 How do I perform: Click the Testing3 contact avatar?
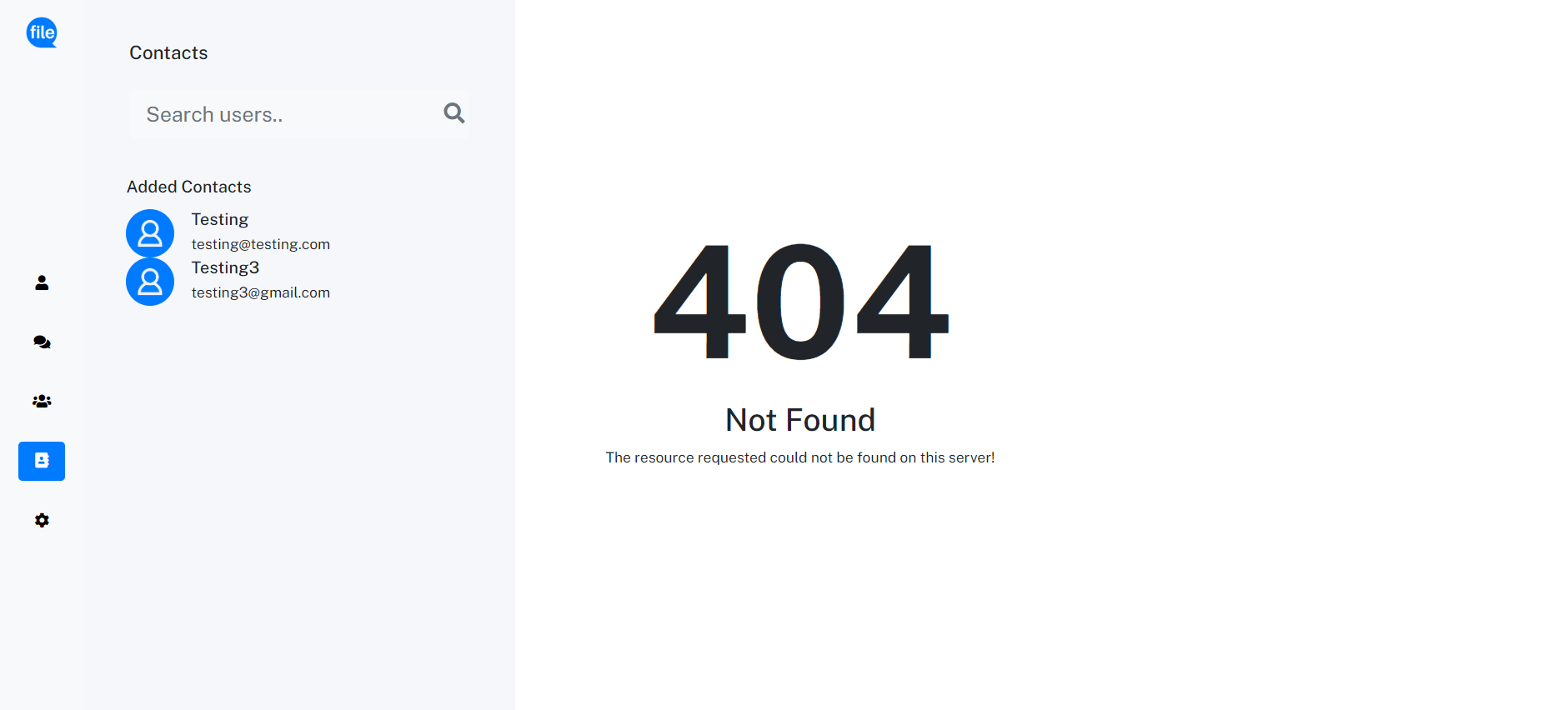[150, 282]
